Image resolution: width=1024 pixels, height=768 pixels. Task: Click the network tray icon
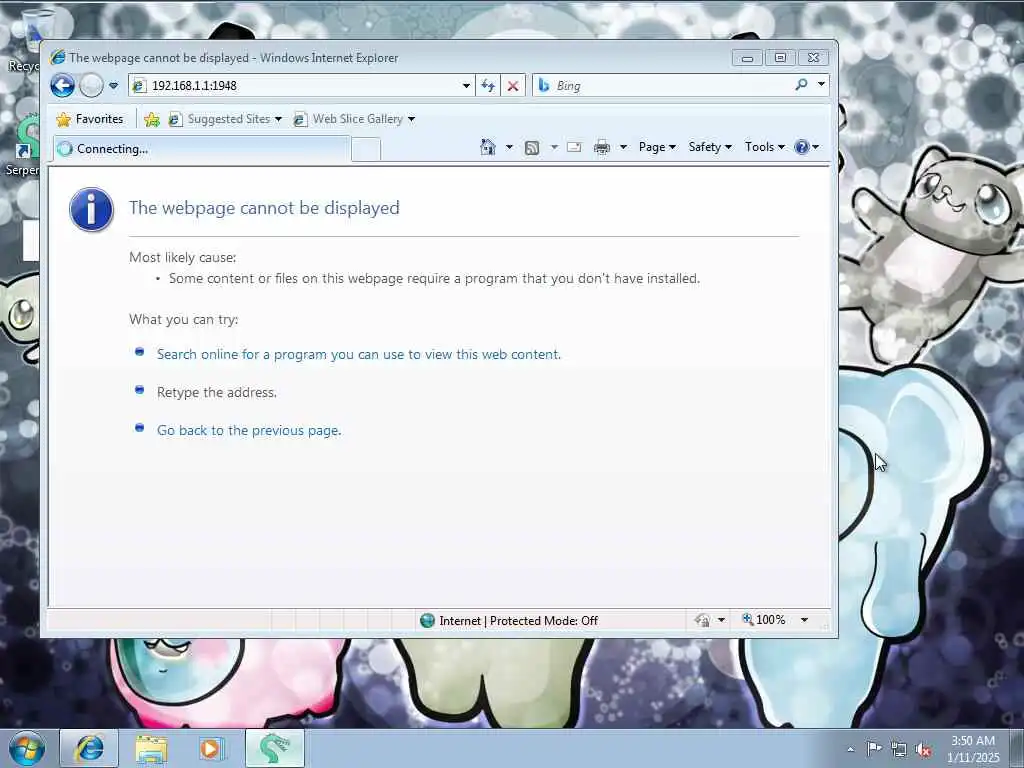tap(899, 749)
